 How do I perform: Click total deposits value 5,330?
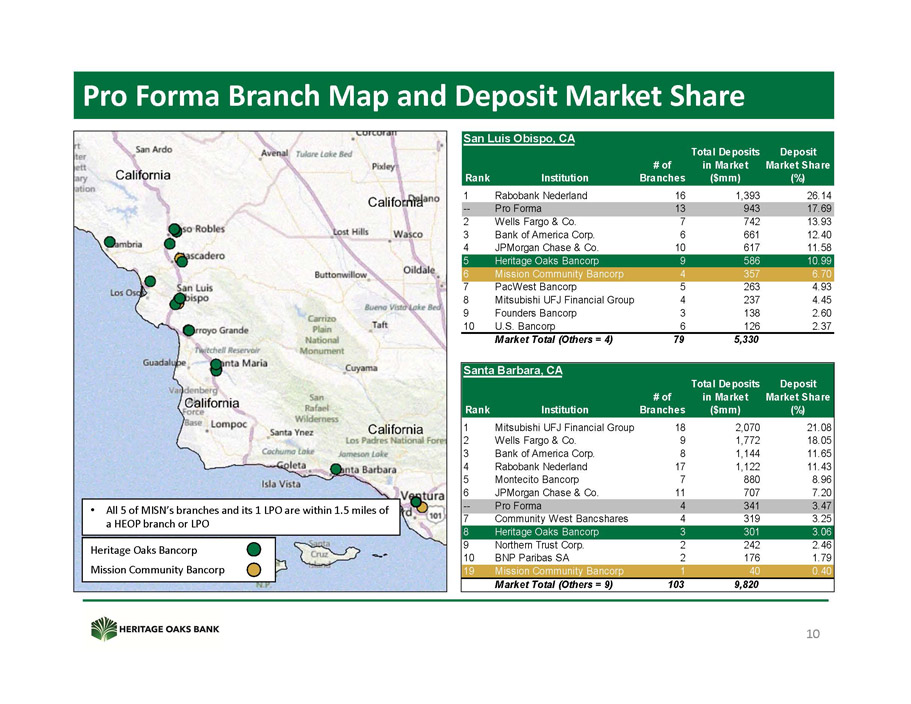coord(747,339)
